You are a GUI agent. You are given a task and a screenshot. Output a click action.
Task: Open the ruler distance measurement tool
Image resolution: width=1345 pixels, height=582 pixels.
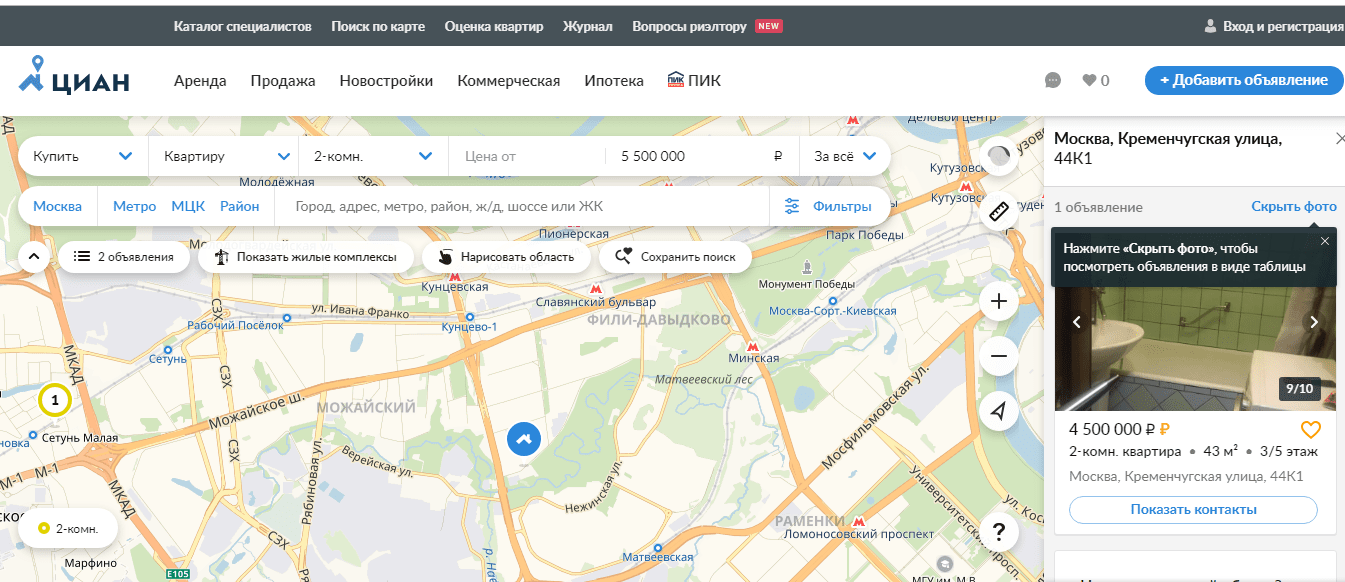pos(999,211)
